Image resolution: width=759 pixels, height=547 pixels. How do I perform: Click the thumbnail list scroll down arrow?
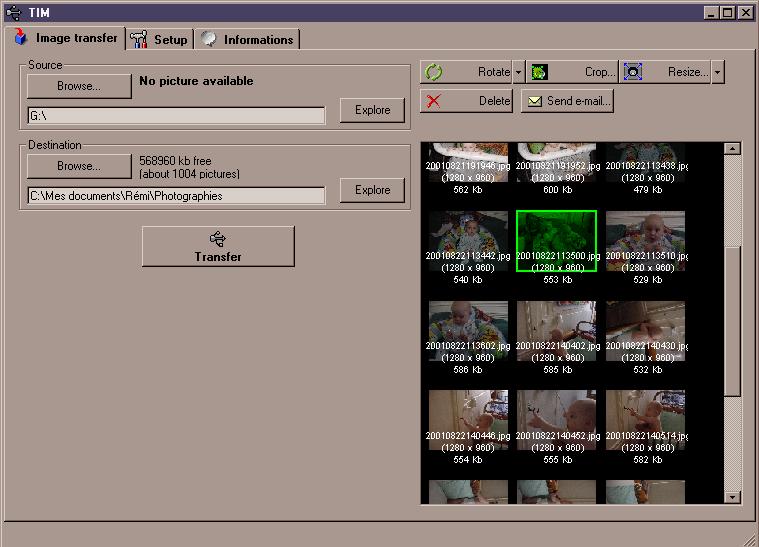[732, 497]
